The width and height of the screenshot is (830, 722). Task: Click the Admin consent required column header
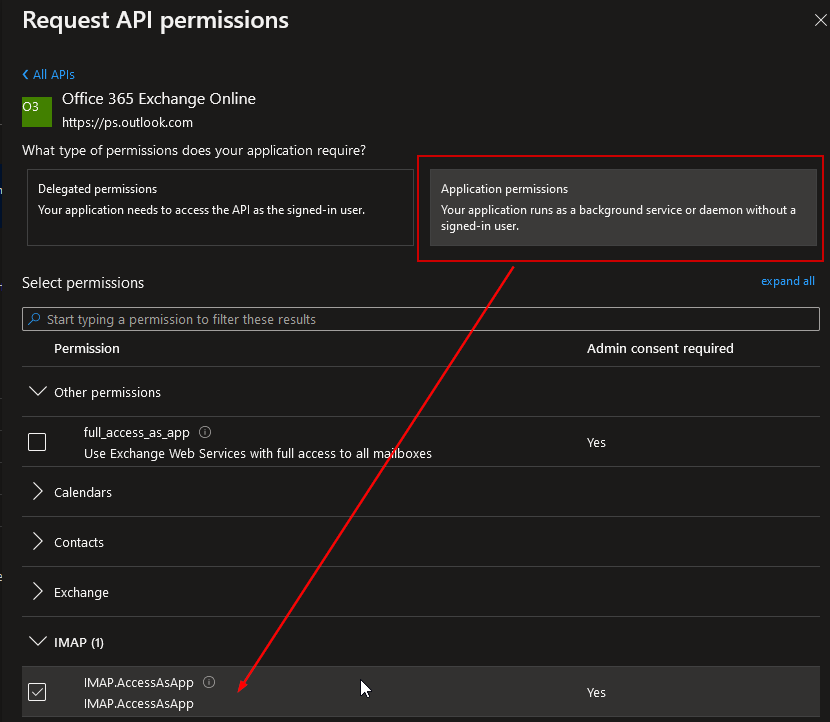(660, 348)
